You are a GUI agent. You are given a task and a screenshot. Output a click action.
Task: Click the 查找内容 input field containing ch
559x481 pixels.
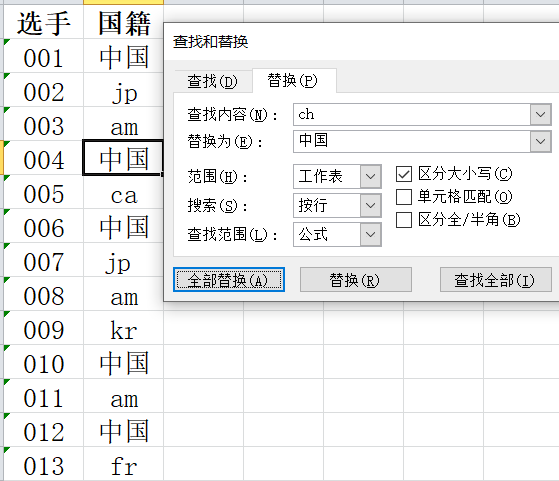[x=411, y=114]
